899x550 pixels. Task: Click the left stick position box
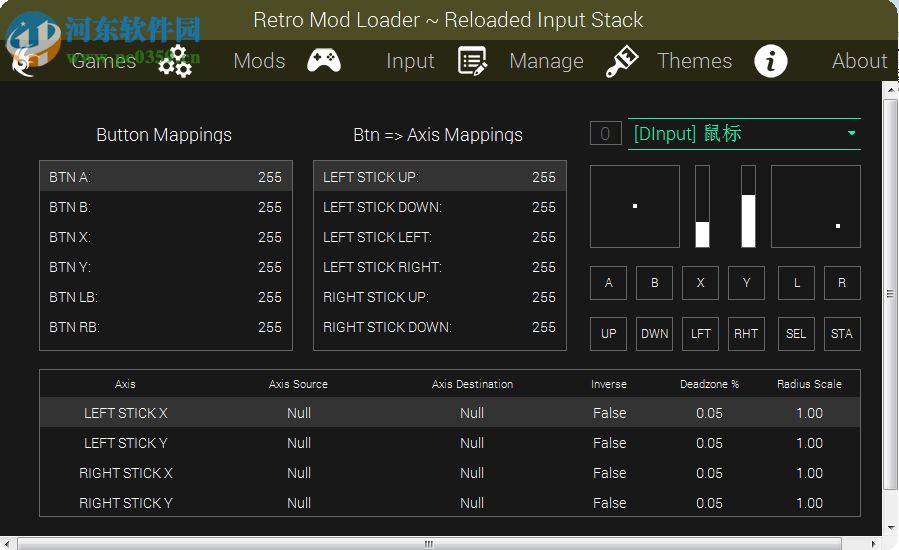(x=635, y=206)
